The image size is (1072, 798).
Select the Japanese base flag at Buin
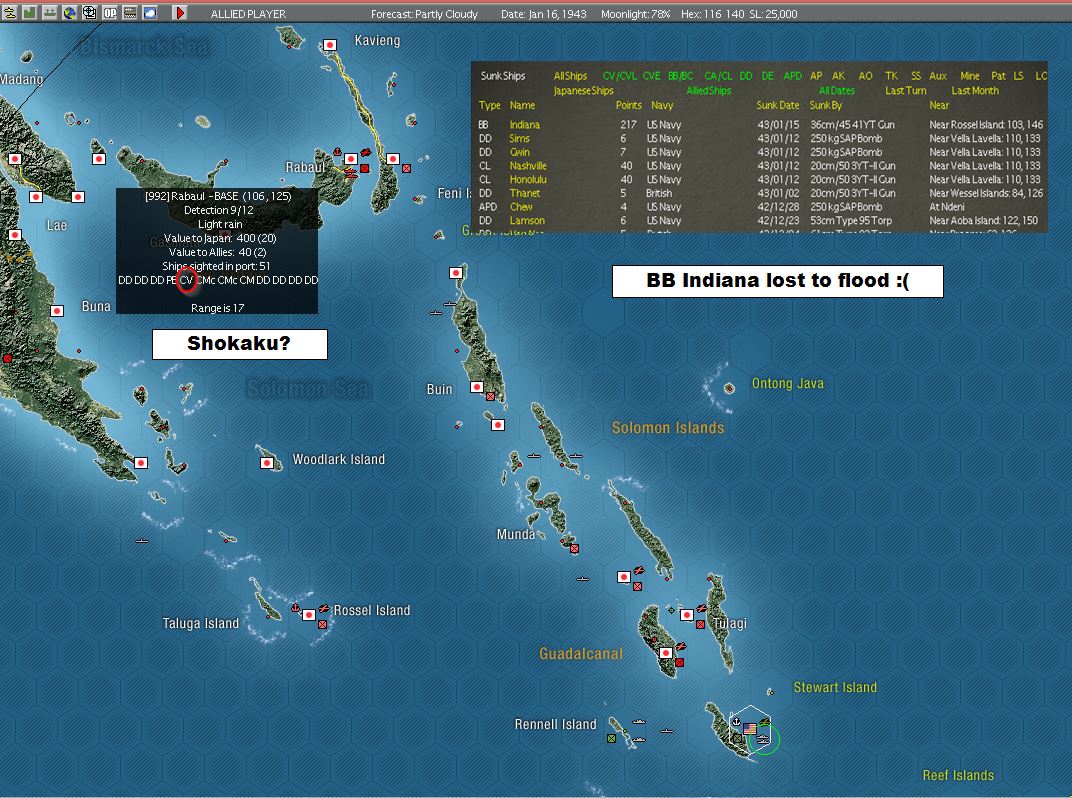(x=477, y=387)
